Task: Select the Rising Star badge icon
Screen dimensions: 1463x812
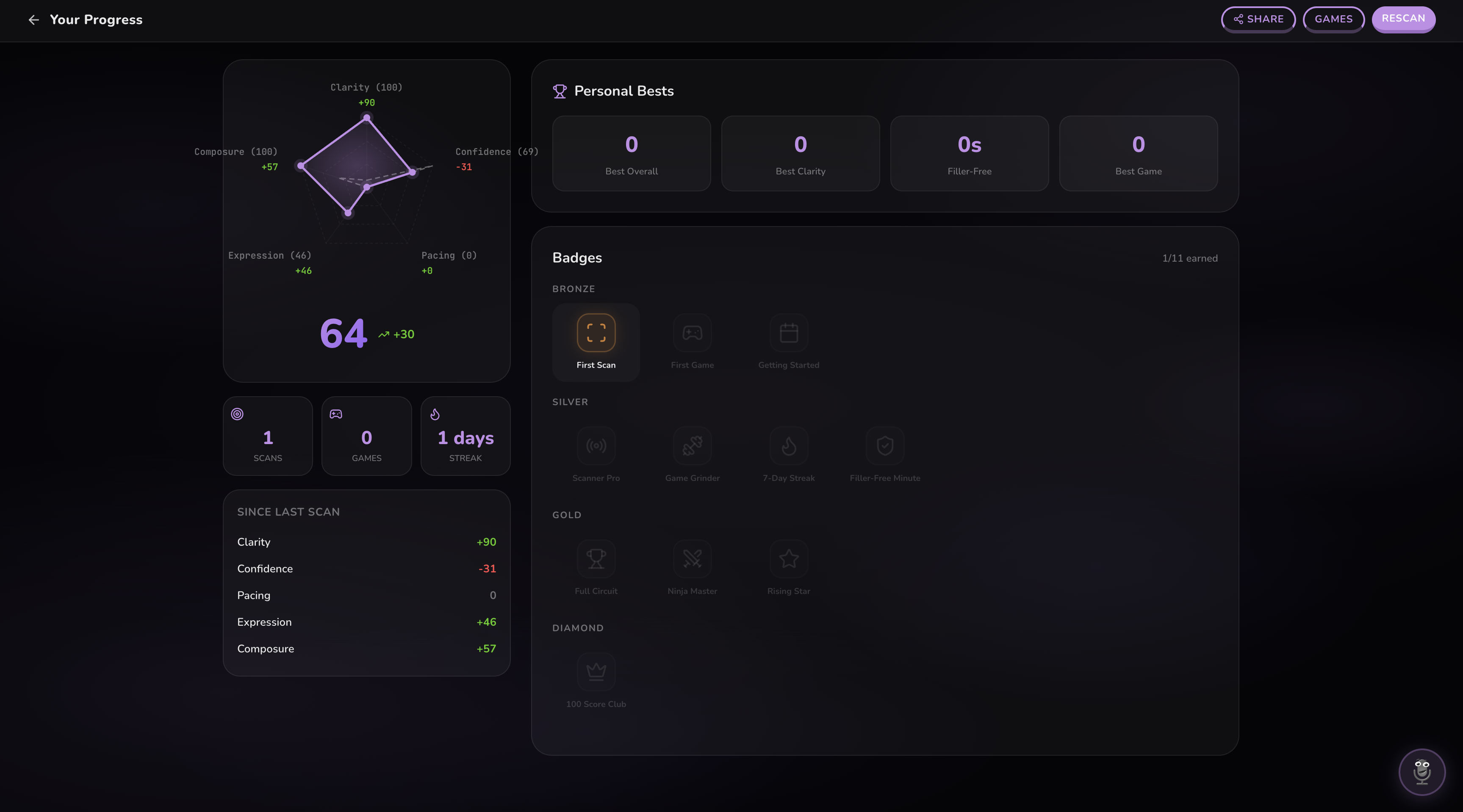Action: 788,559
